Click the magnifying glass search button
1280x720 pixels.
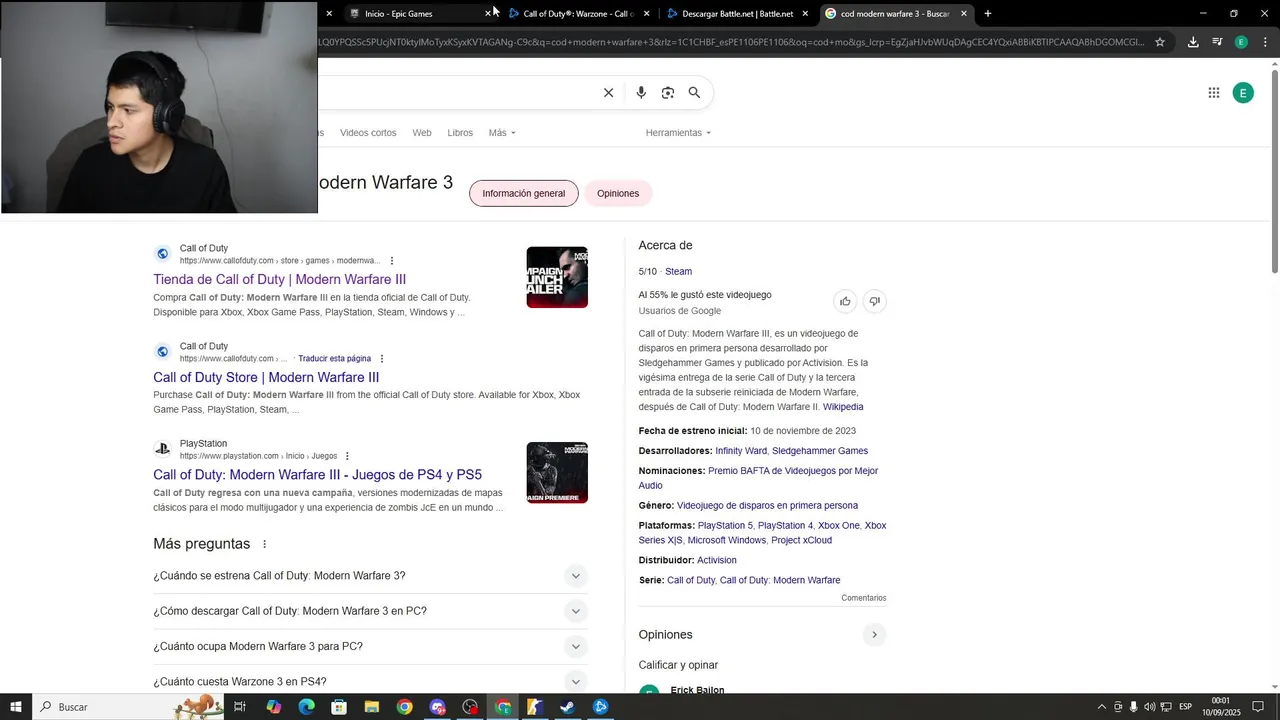pos(694,93)
